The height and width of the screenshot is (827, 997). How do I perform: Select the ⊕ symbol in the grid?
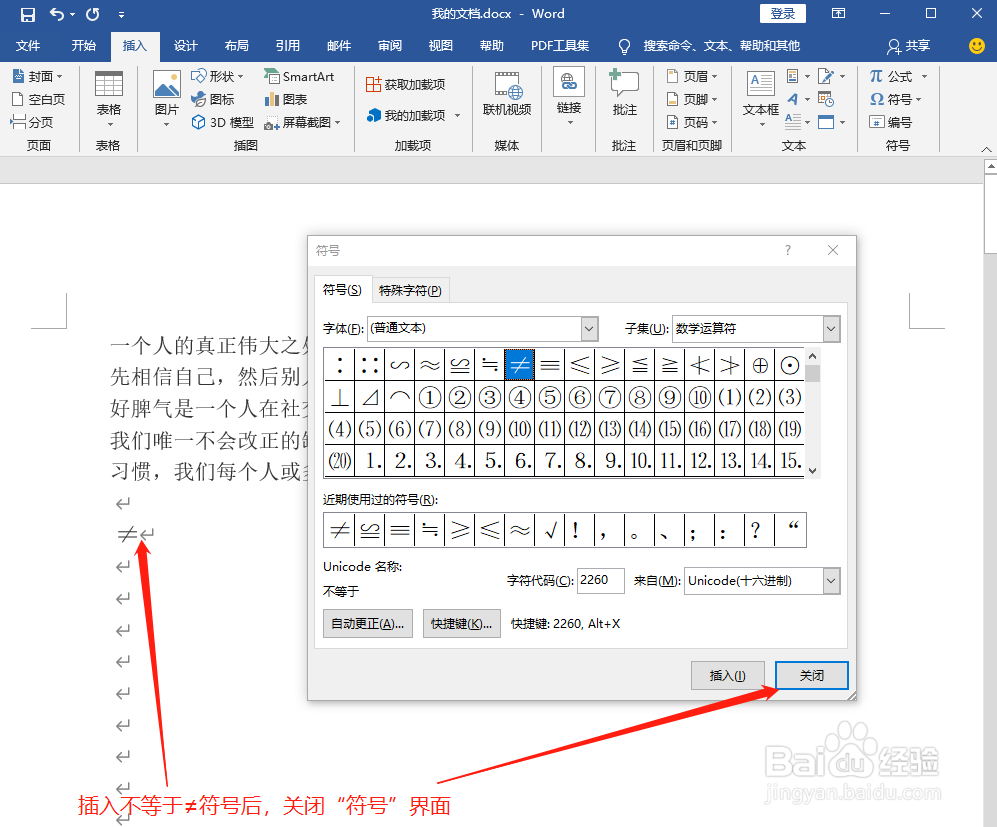coord(759,365)
